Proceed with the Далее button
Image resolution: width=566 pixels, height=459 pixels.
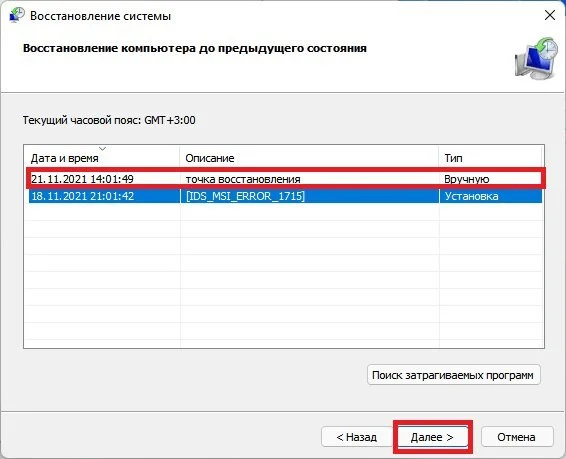[x=432, y=437]
